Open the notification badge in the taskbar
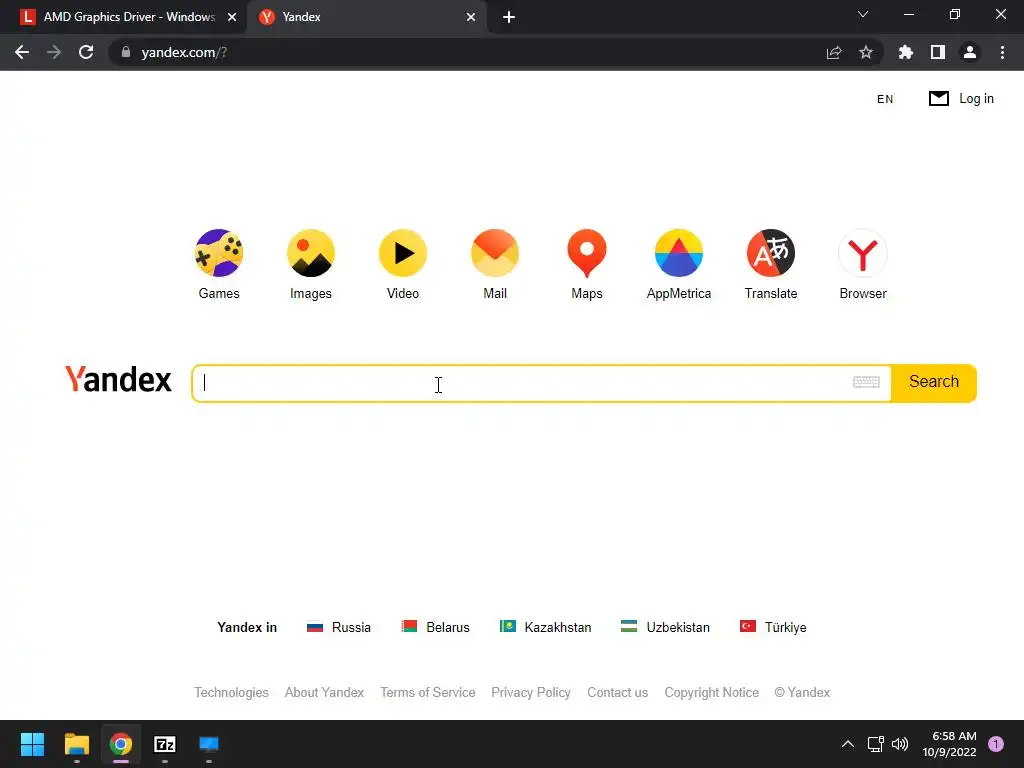The height and width of the screenshot is (768, 1024). [996, 744]
